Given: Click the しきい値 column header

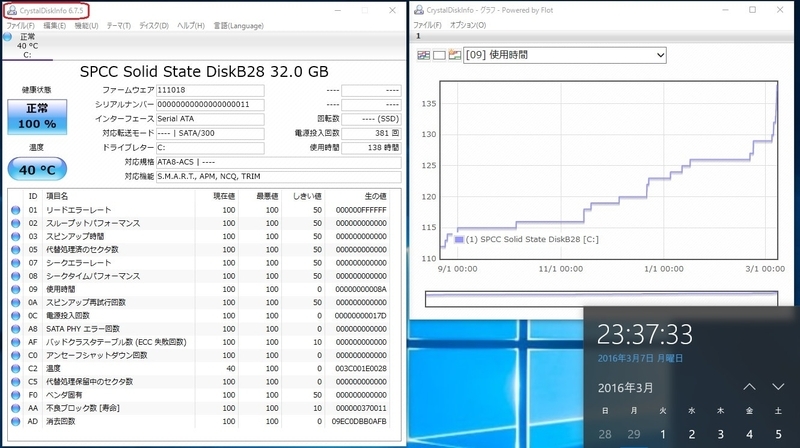Looking at the screenshot, I should [x=307, y=196].
